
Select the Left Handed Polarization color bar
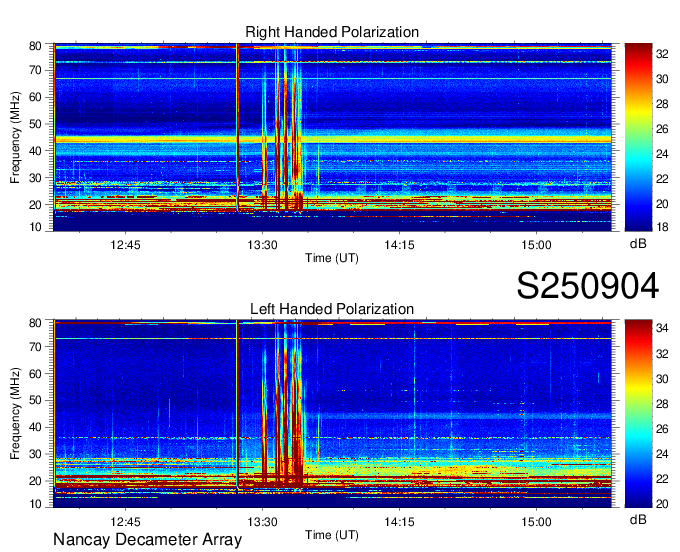pos(638,414)
